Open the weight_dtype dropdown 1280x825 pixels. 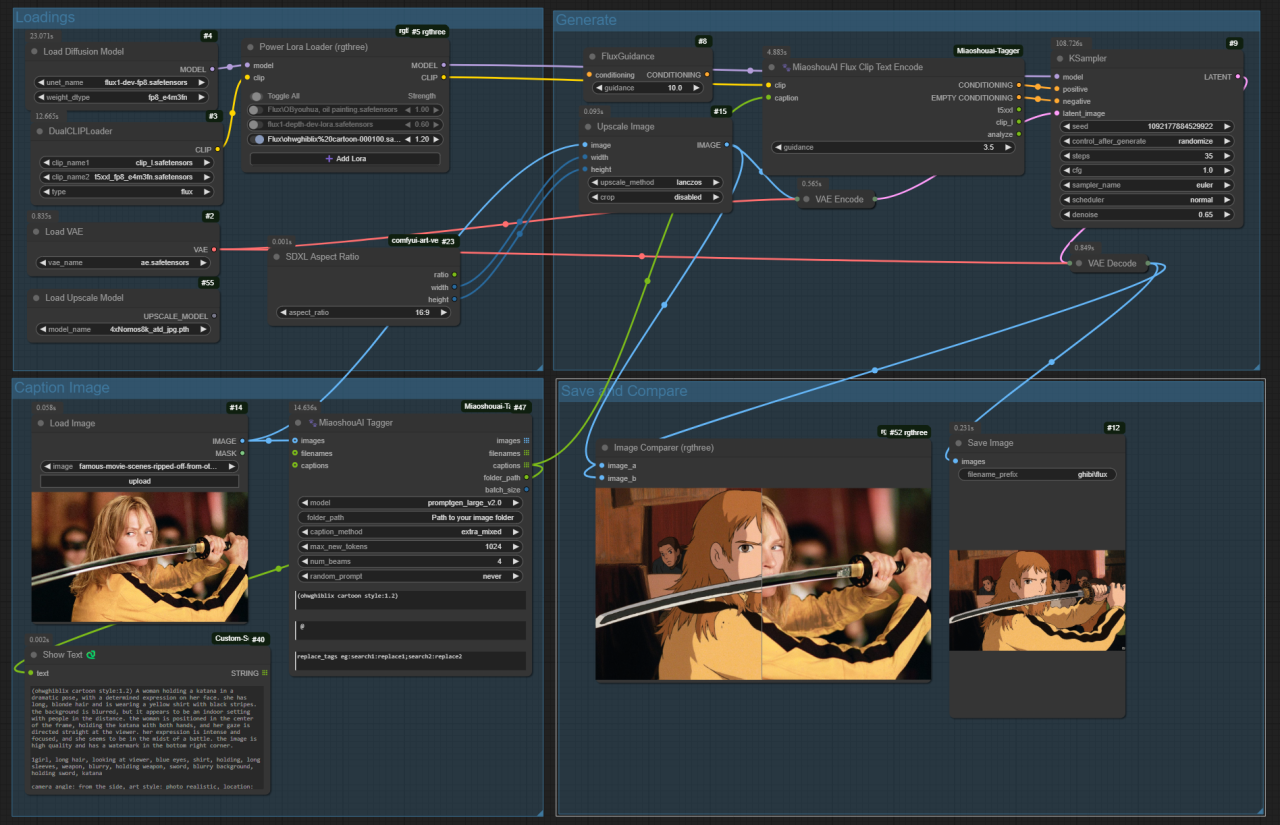(x=125, y=97)
